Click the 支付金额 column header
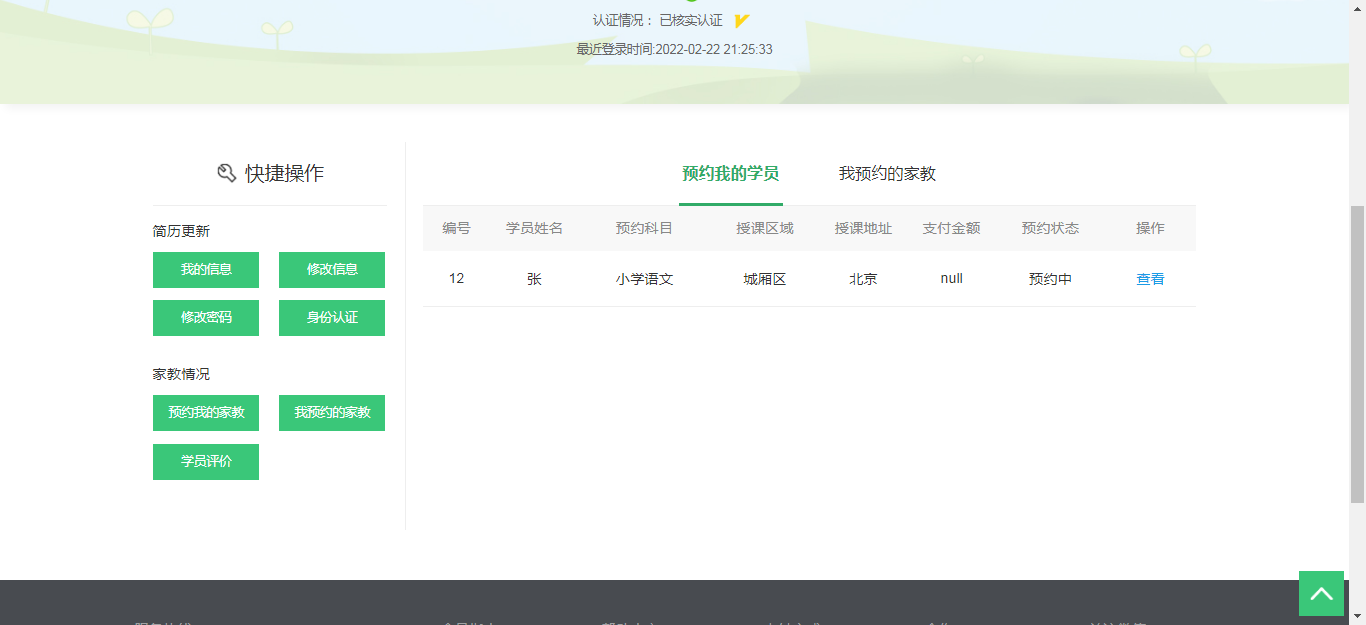 [951, 228]
